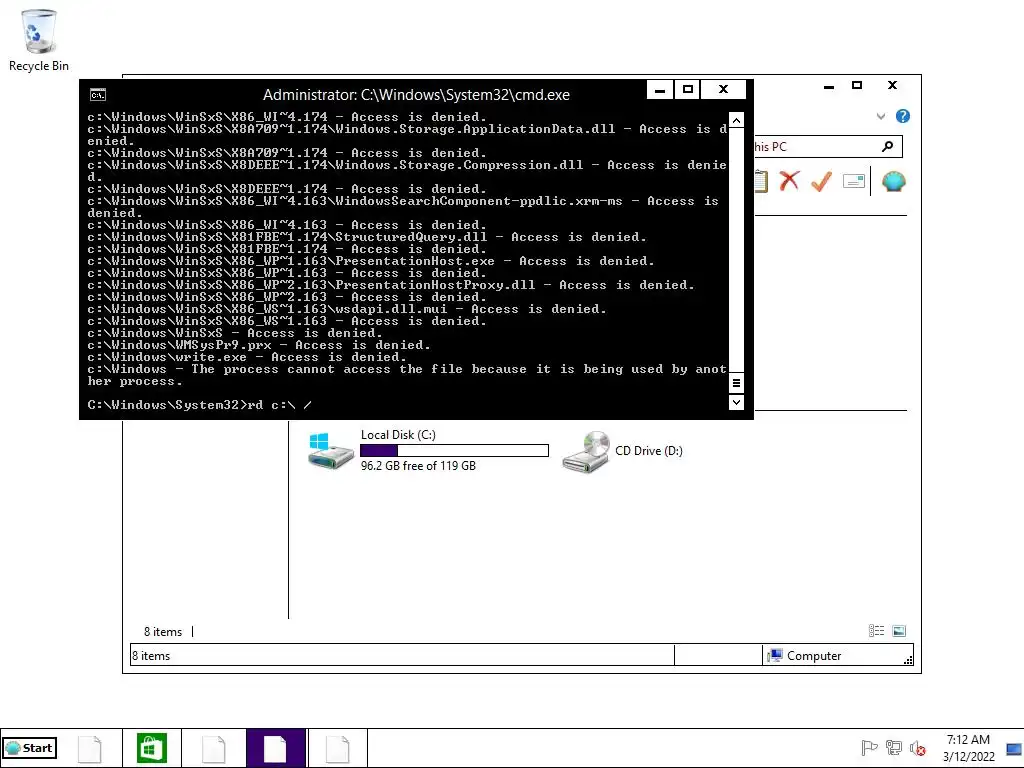The height and width of the screenshot is (768, 1024).
Task: Open the taskbar clock showing 7:12 AM
Action: point(968,748)
